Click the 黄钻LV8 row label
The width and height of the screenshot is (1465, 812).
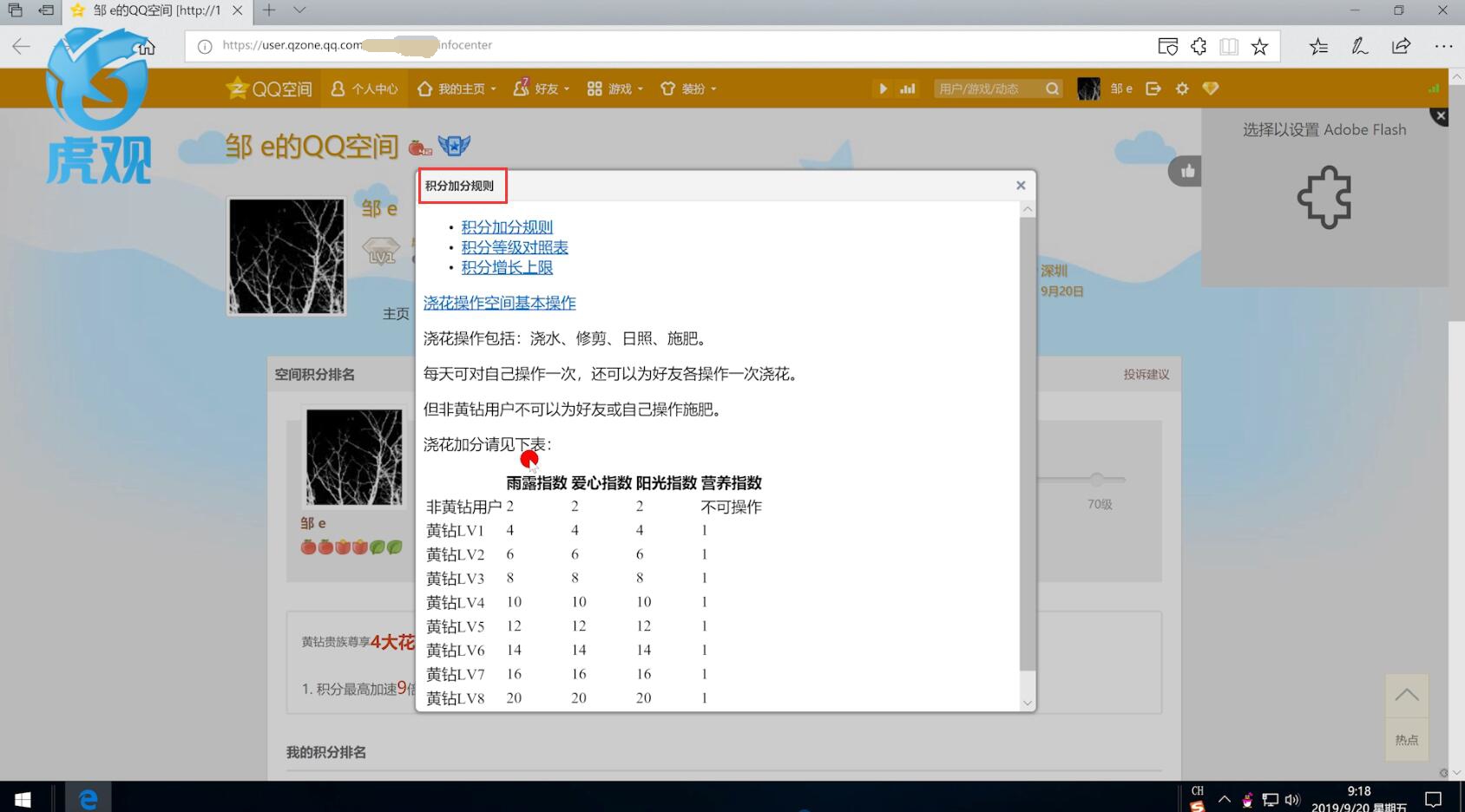click(x=456, y=698)
